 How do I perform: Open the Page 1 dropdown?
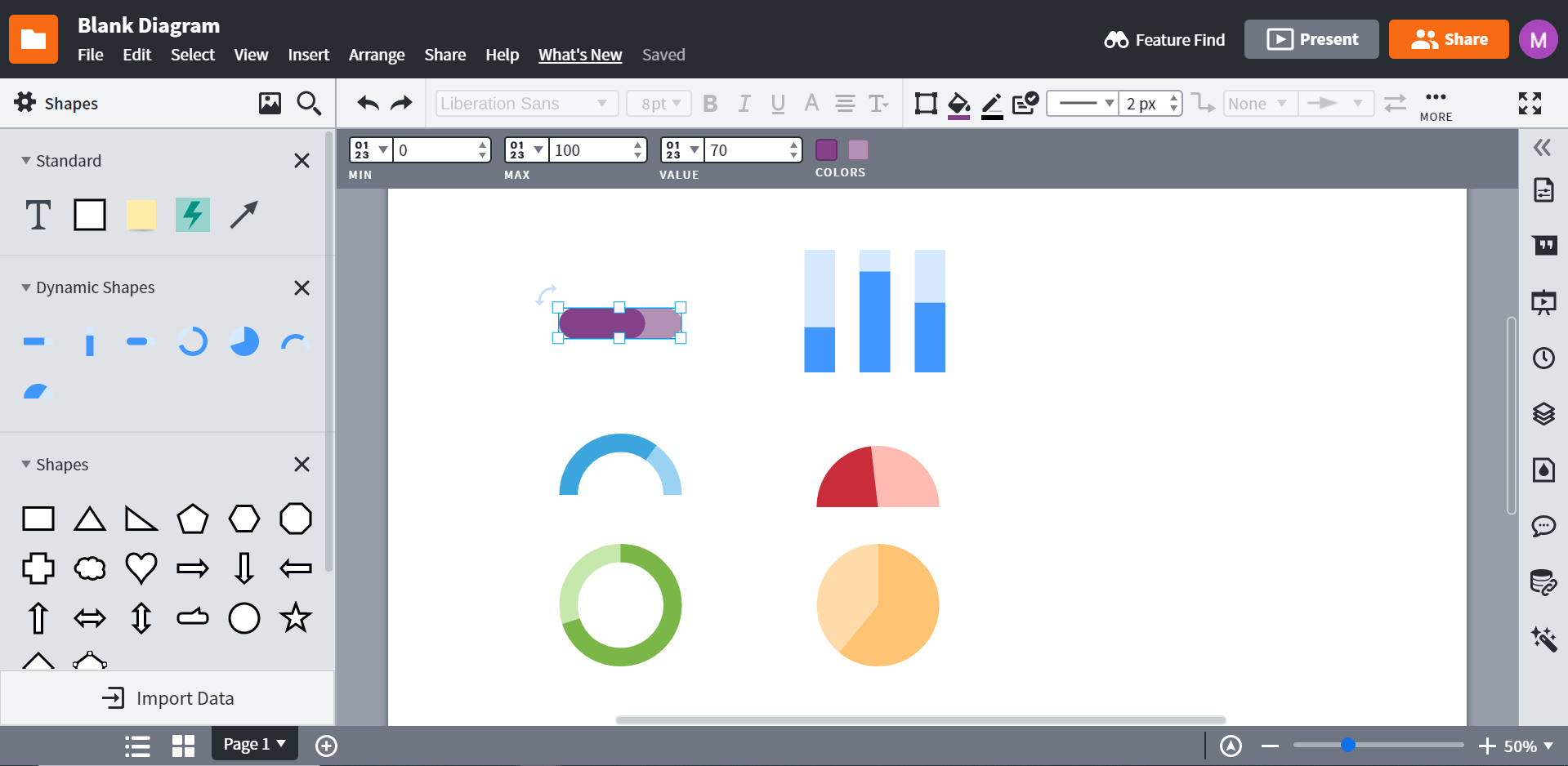coord(254,744)
